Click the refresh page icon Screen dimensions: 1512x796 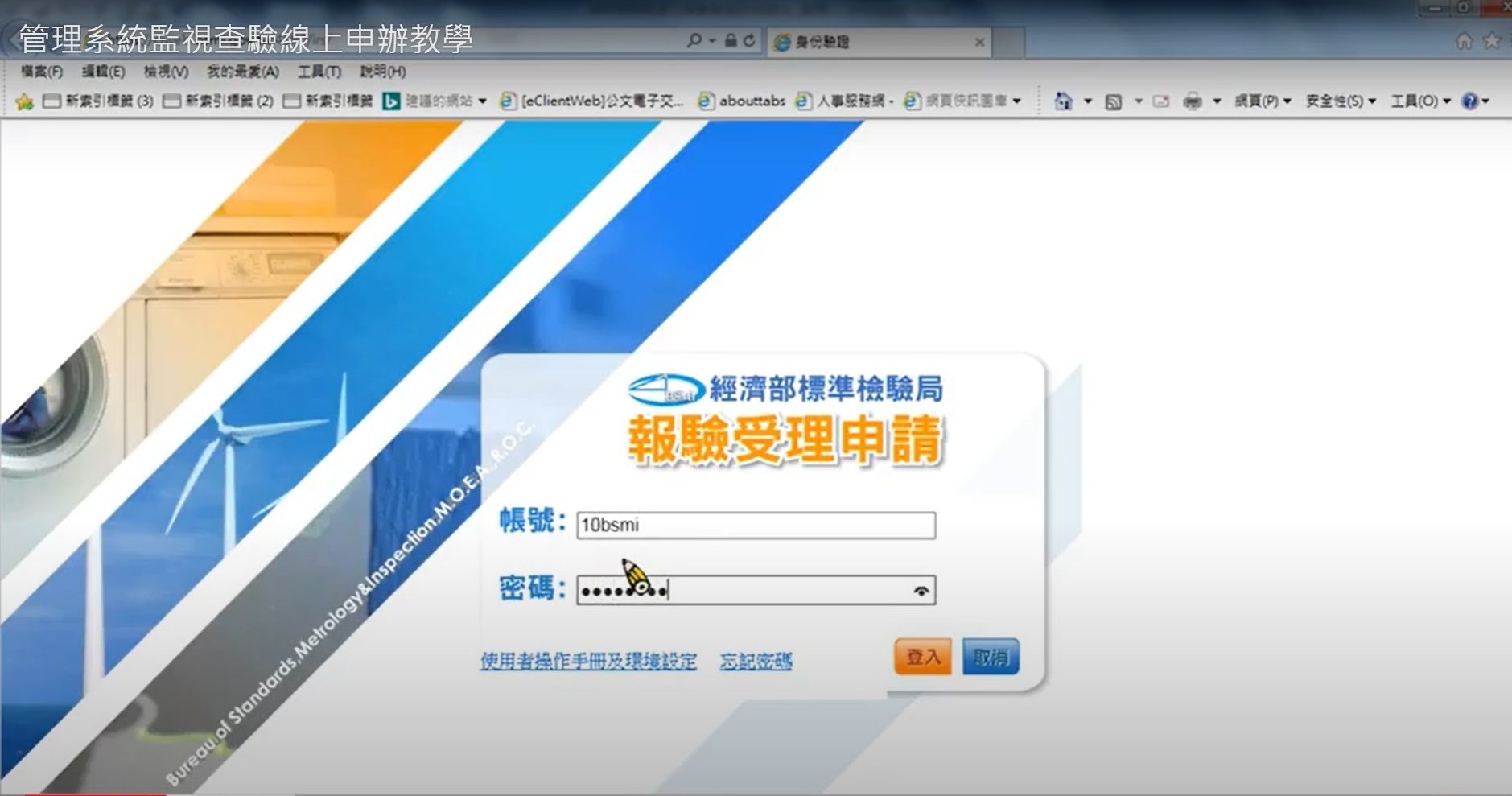pos(749,40)
